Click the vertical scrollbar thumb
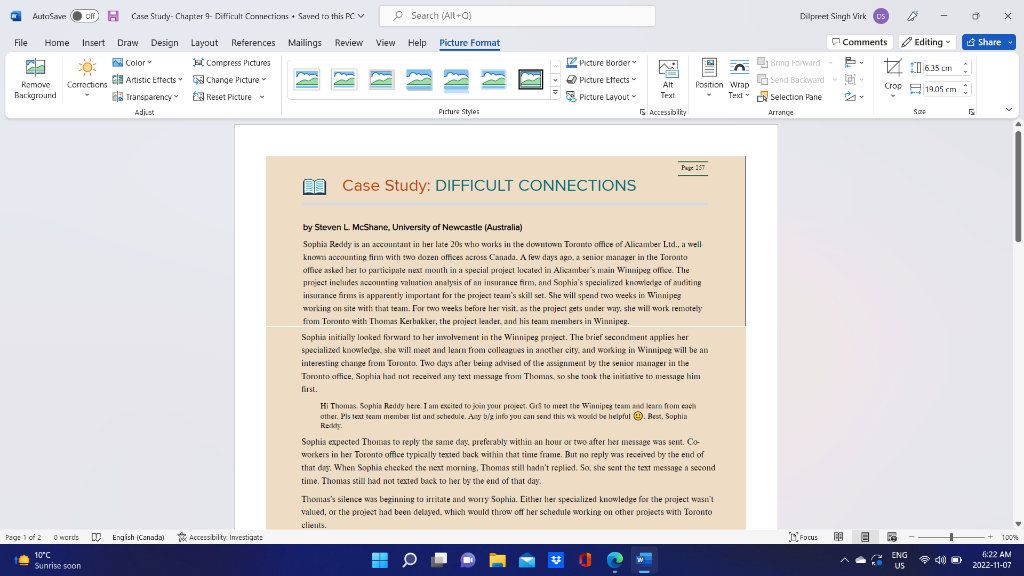This screenshot has width=1024, height=576. pyautogui.click(x=1017, y=186)
